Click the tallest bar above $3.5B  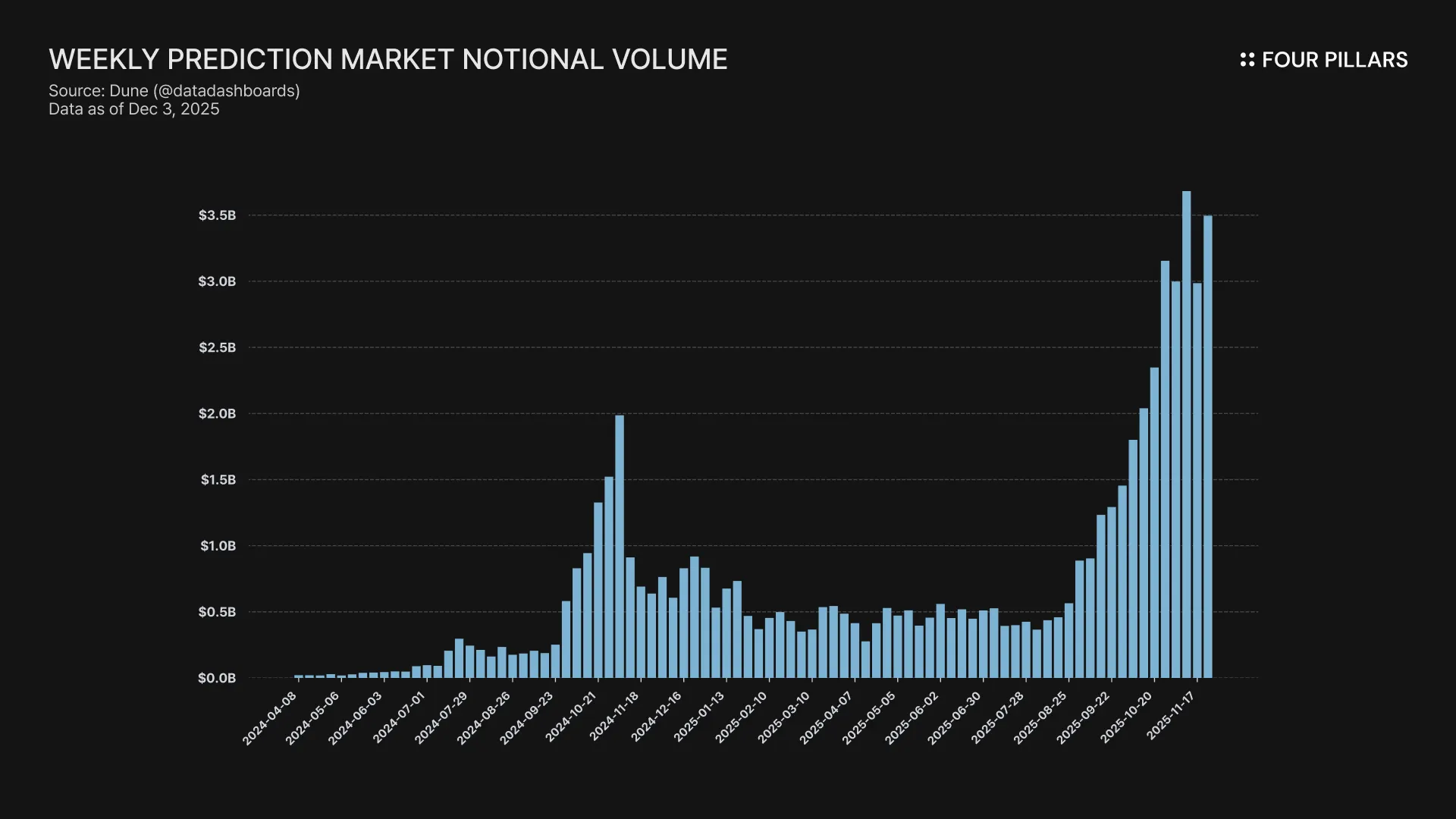(x=1186, y=432)
